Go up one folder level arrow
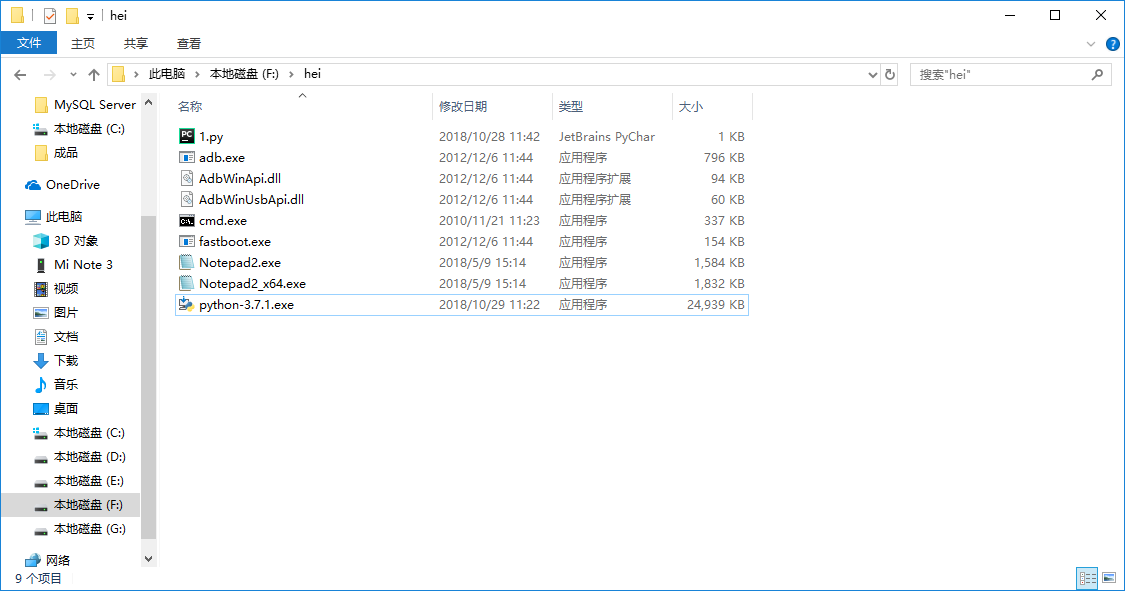The height and width of the screenshot is (591, 1125). click(x=93, y=75)
